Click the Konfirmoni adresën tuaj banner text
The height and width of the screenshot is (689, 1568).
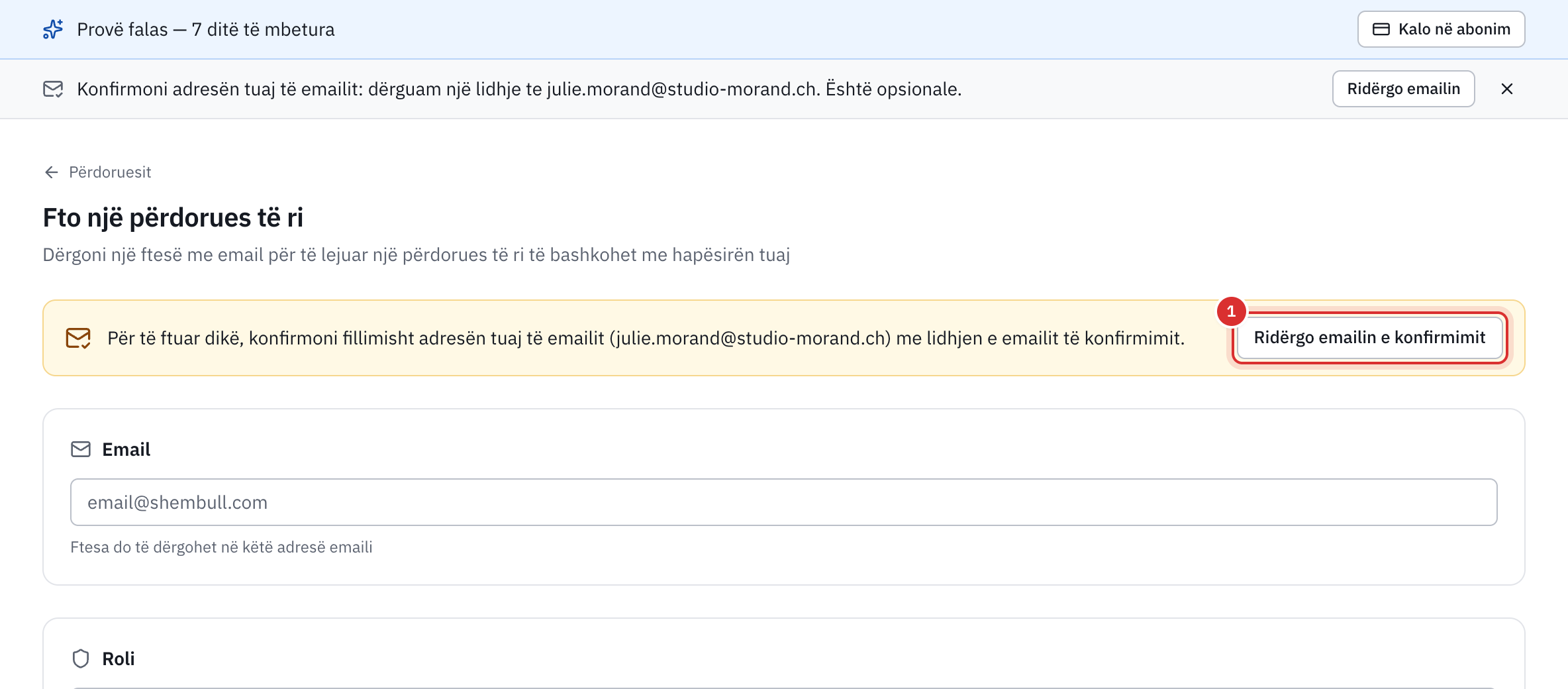[x=519, y=89]
